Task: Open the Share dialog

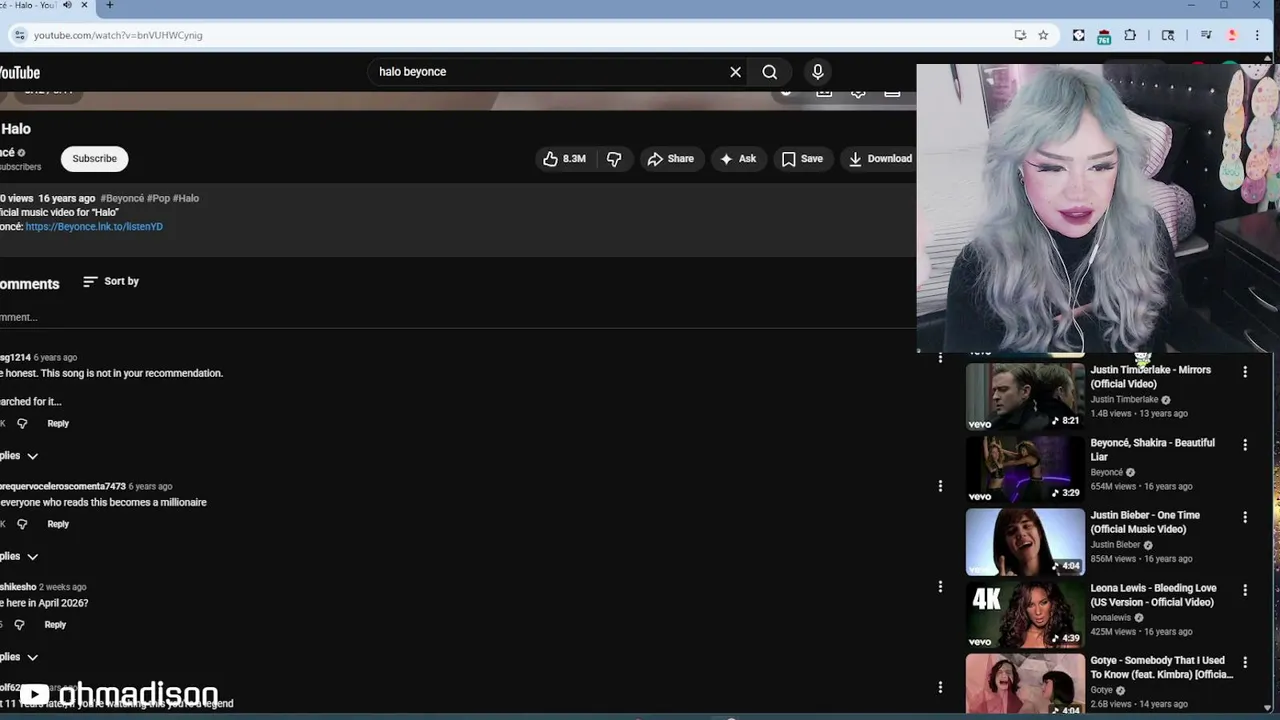Action: tap(671, 159)
